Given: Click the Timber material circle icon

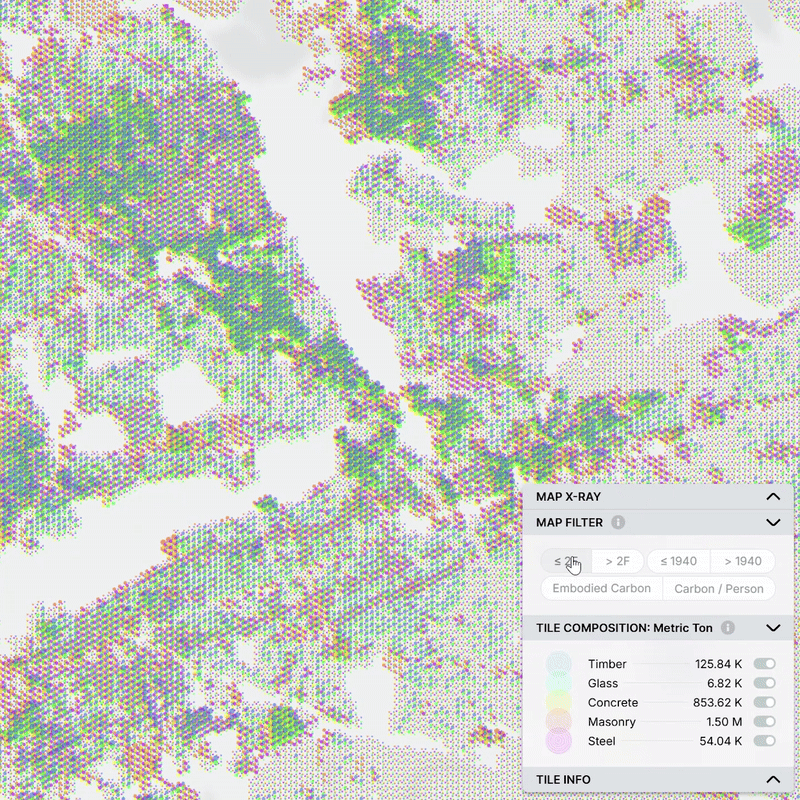Looking at the screenshot, I should point(558,664).
